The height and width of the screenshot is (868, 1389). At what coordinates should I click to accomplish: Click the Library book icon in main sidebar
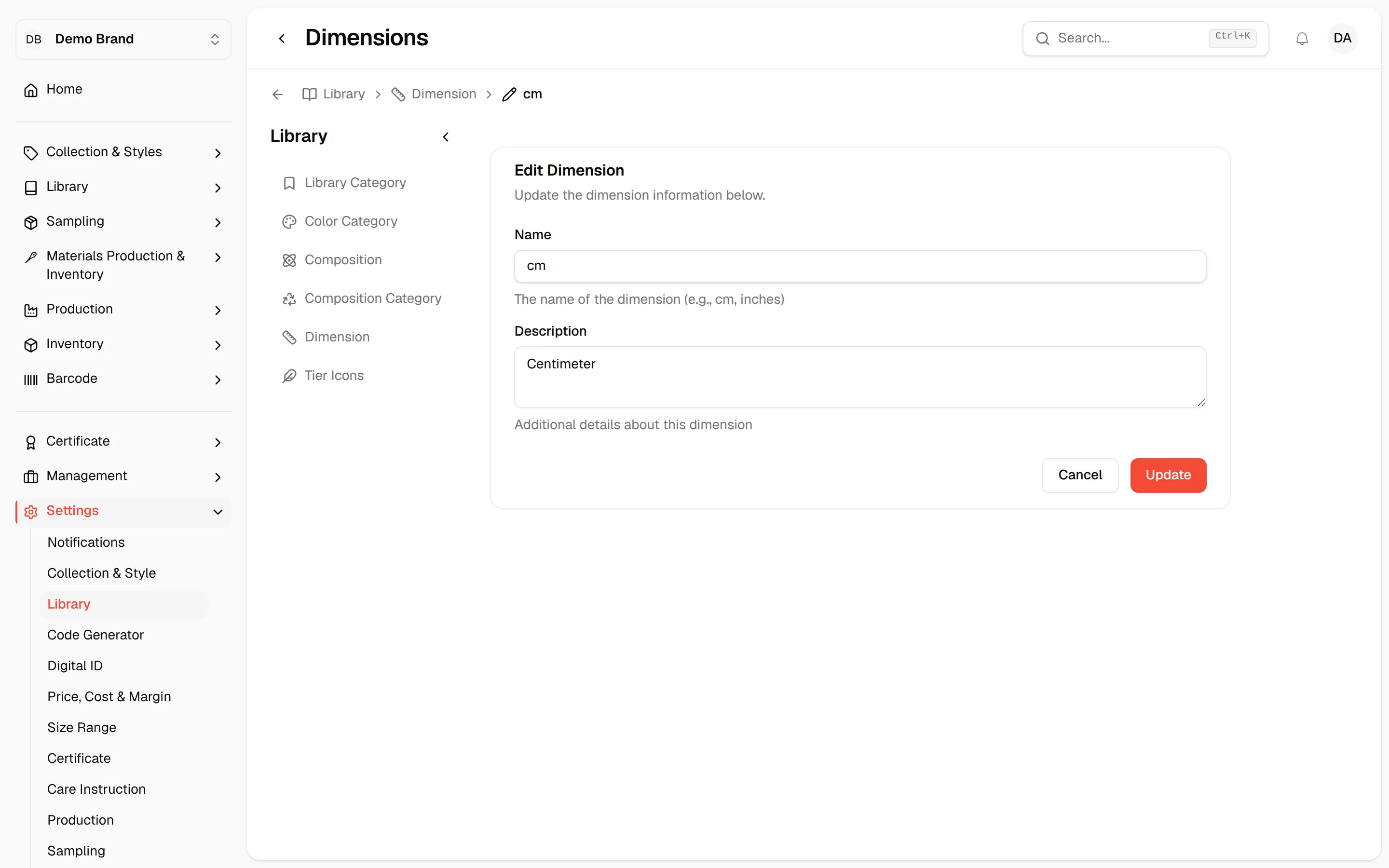coord(31,188)
